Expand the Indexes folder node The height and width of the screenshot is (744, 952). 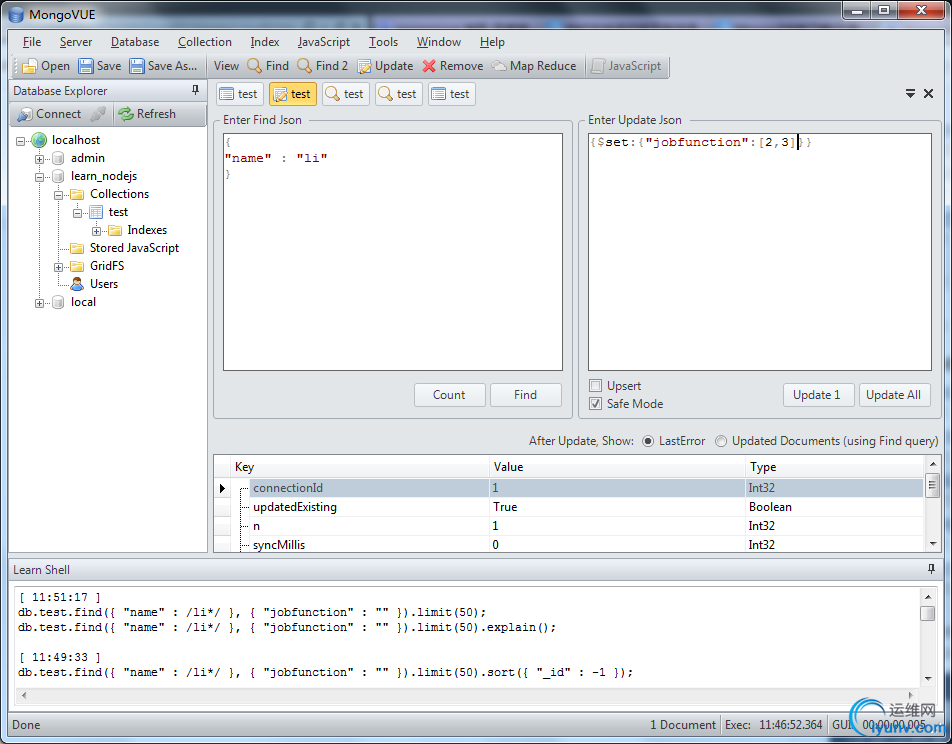click(97, 230)
